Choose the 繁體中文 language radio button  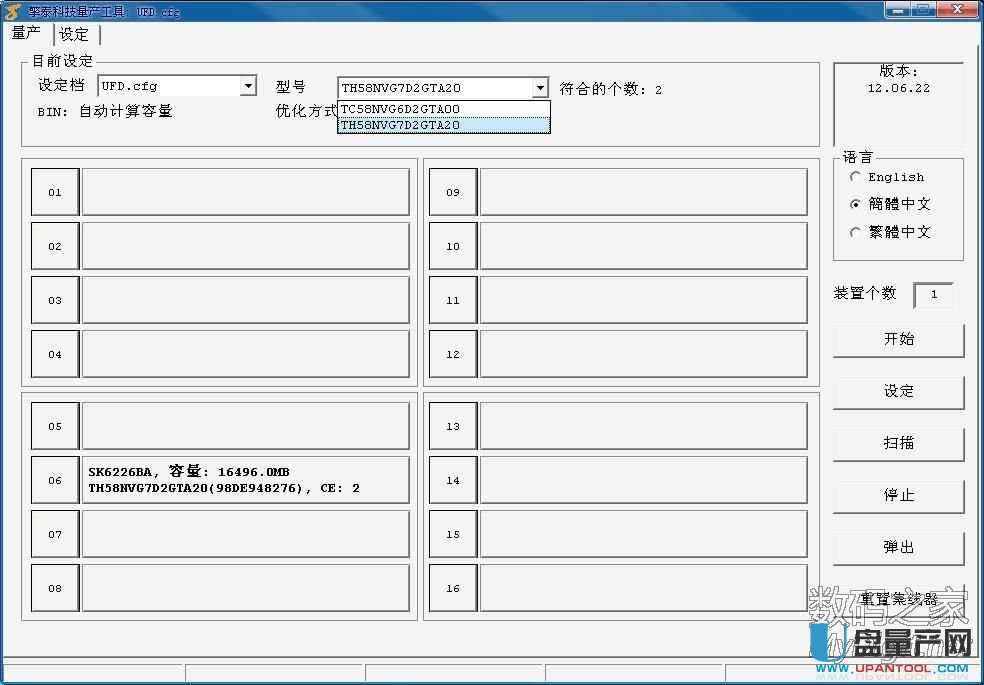pos(855,232)
